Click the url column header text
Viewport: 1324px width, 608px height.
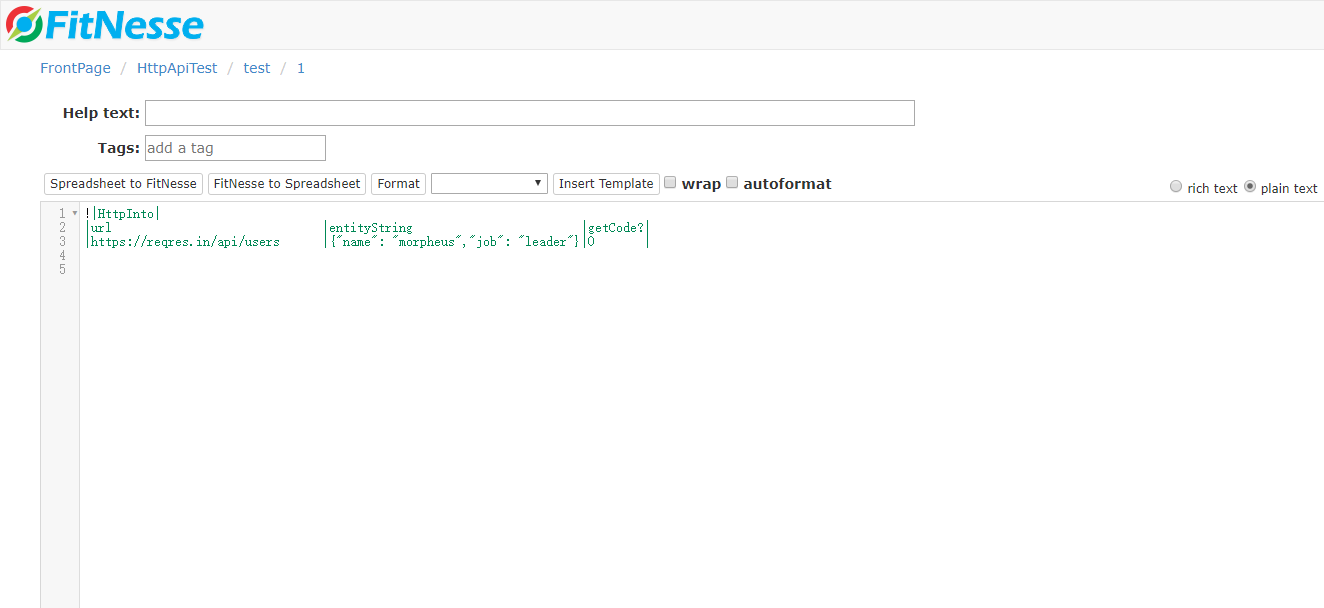(101, 228)
